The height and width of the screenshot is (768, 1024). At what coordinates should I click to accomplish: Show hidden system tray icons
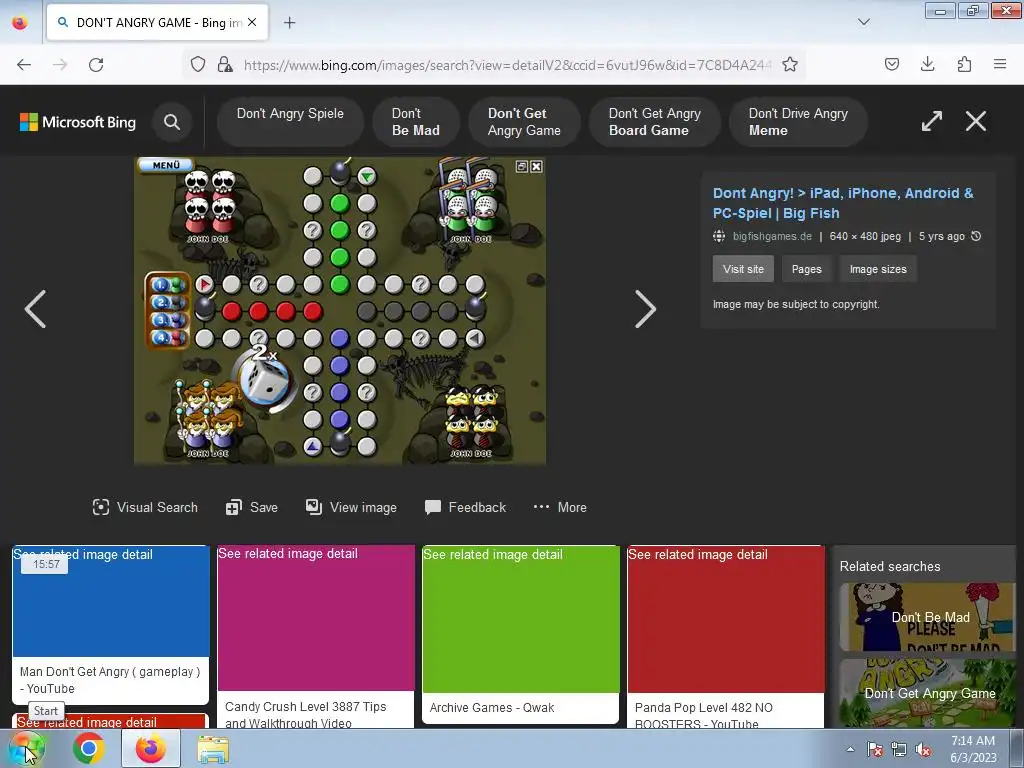click(x=850, y=750)
